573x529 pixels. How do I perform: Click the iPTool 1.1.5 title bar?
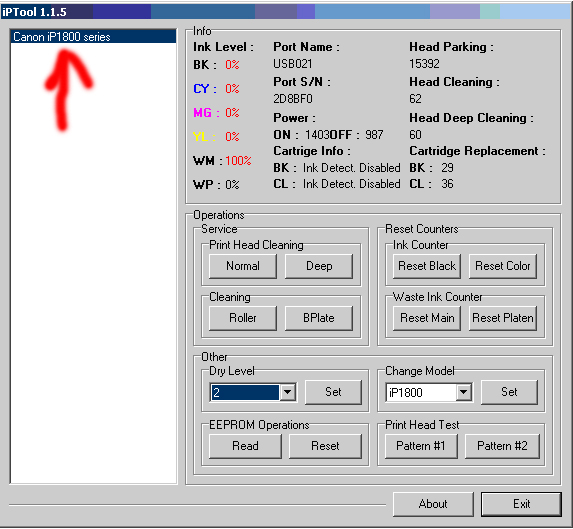(x=285, y=12)
